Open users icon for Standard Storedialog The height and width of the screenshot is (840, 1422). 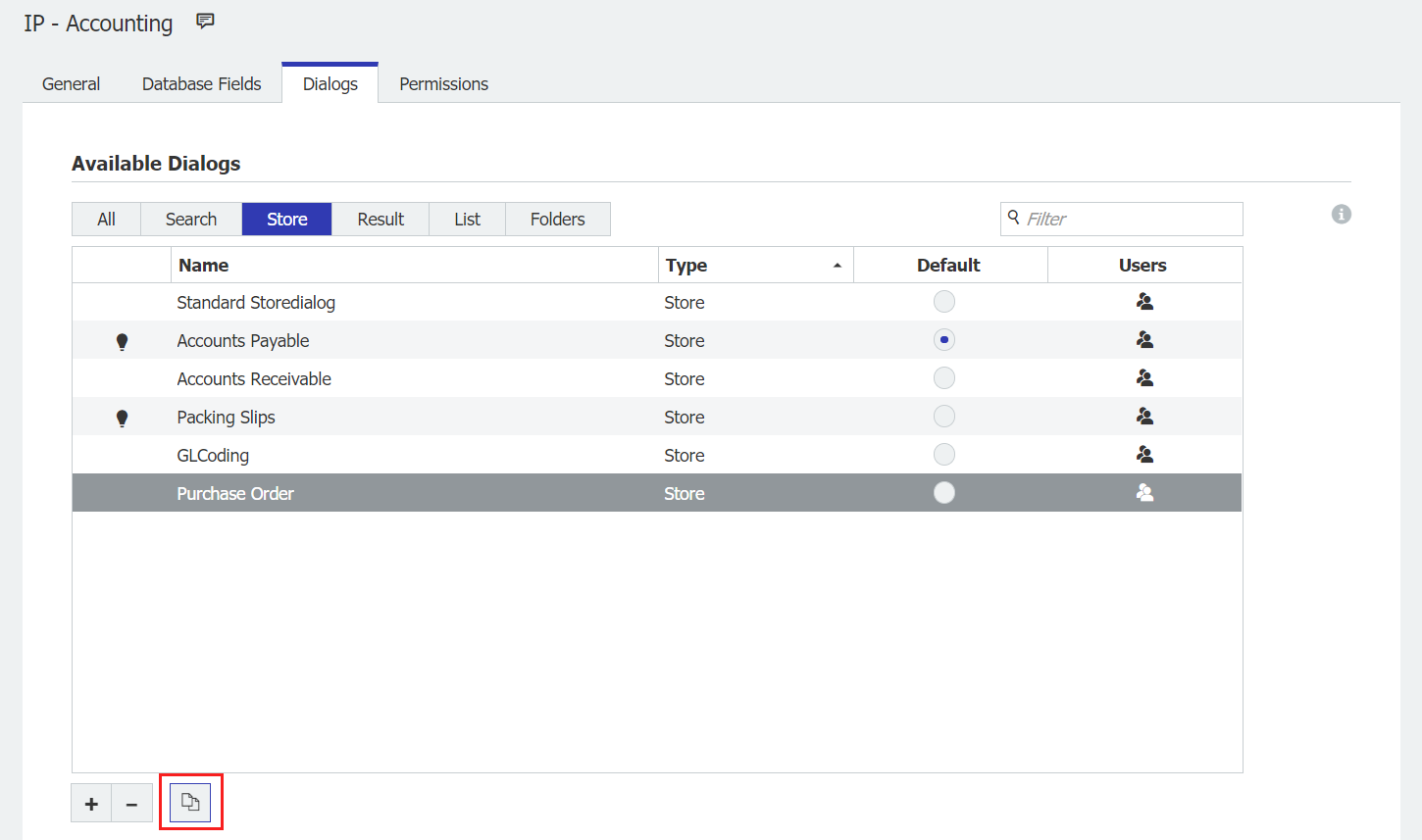pyautogui.click(x=1143, y=302)
